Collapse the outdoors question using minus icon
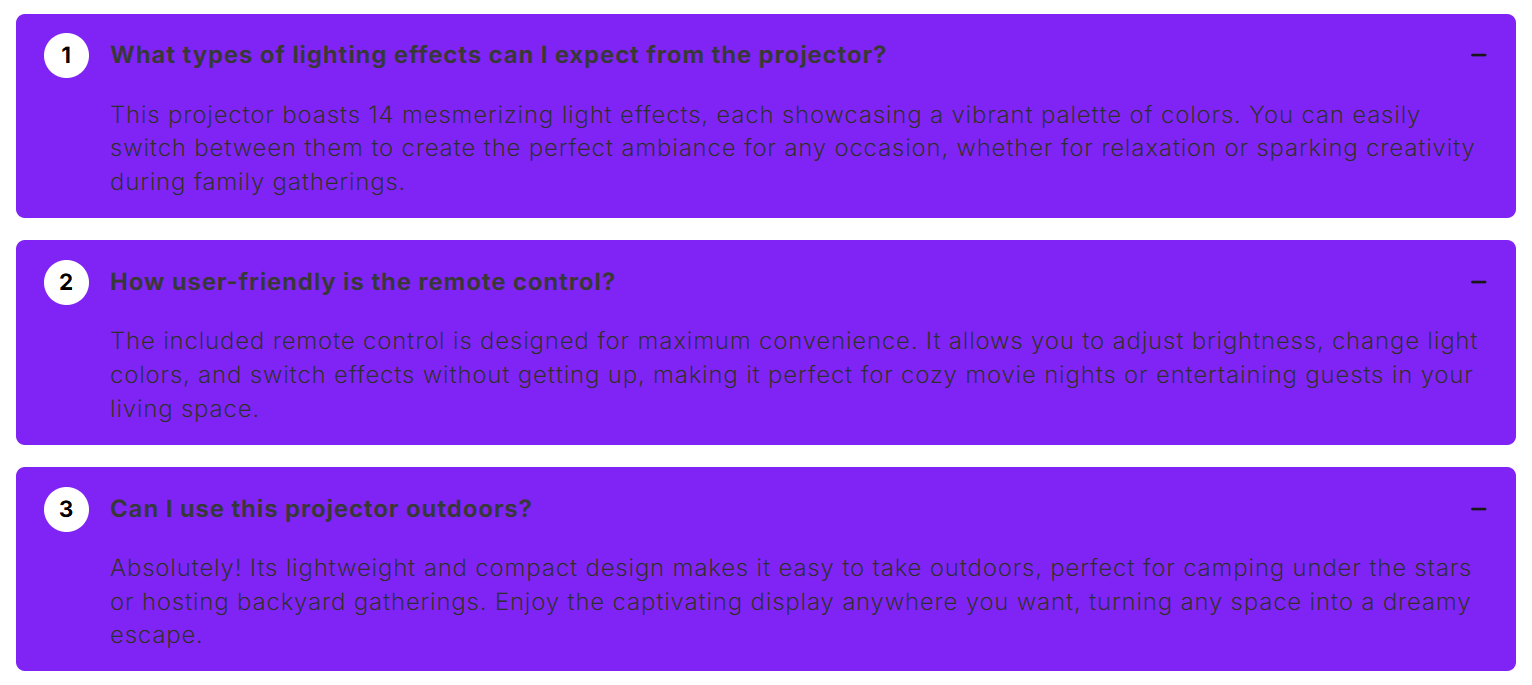The width and height of the screenshot is (1532, 685). [1478, 509]
